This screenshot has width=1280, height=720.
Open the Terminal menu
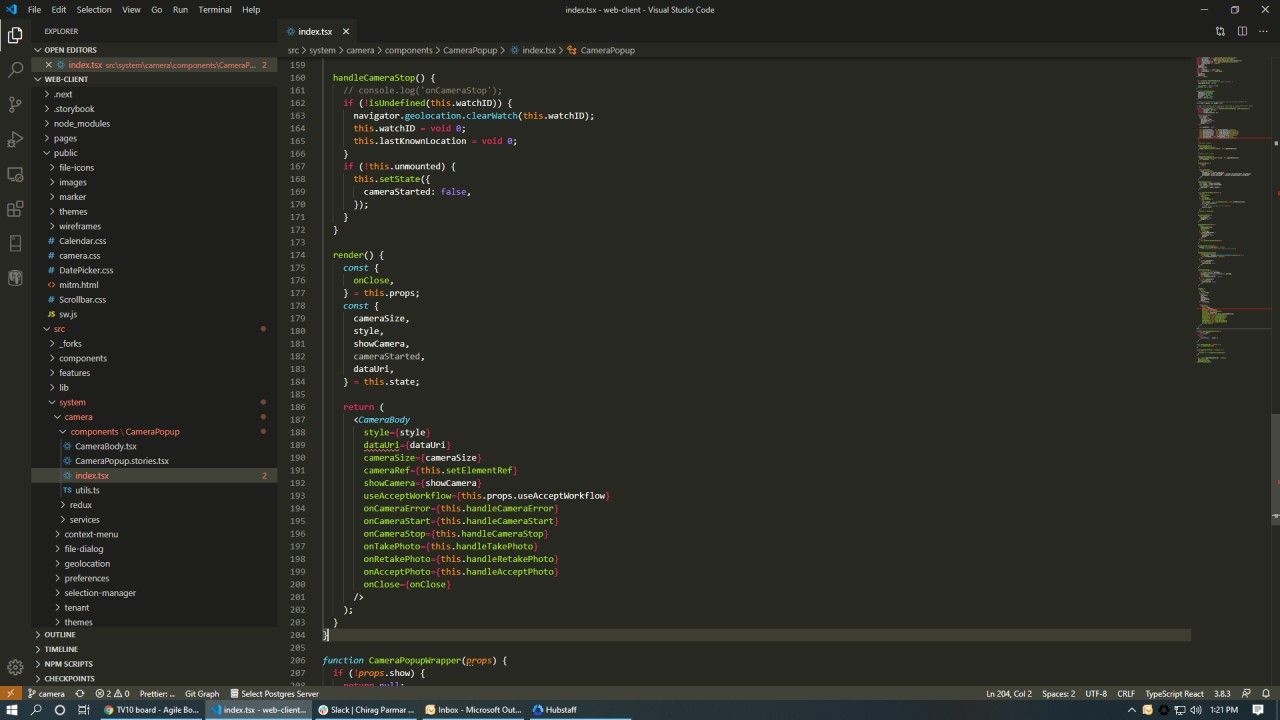tap(214, 10)
